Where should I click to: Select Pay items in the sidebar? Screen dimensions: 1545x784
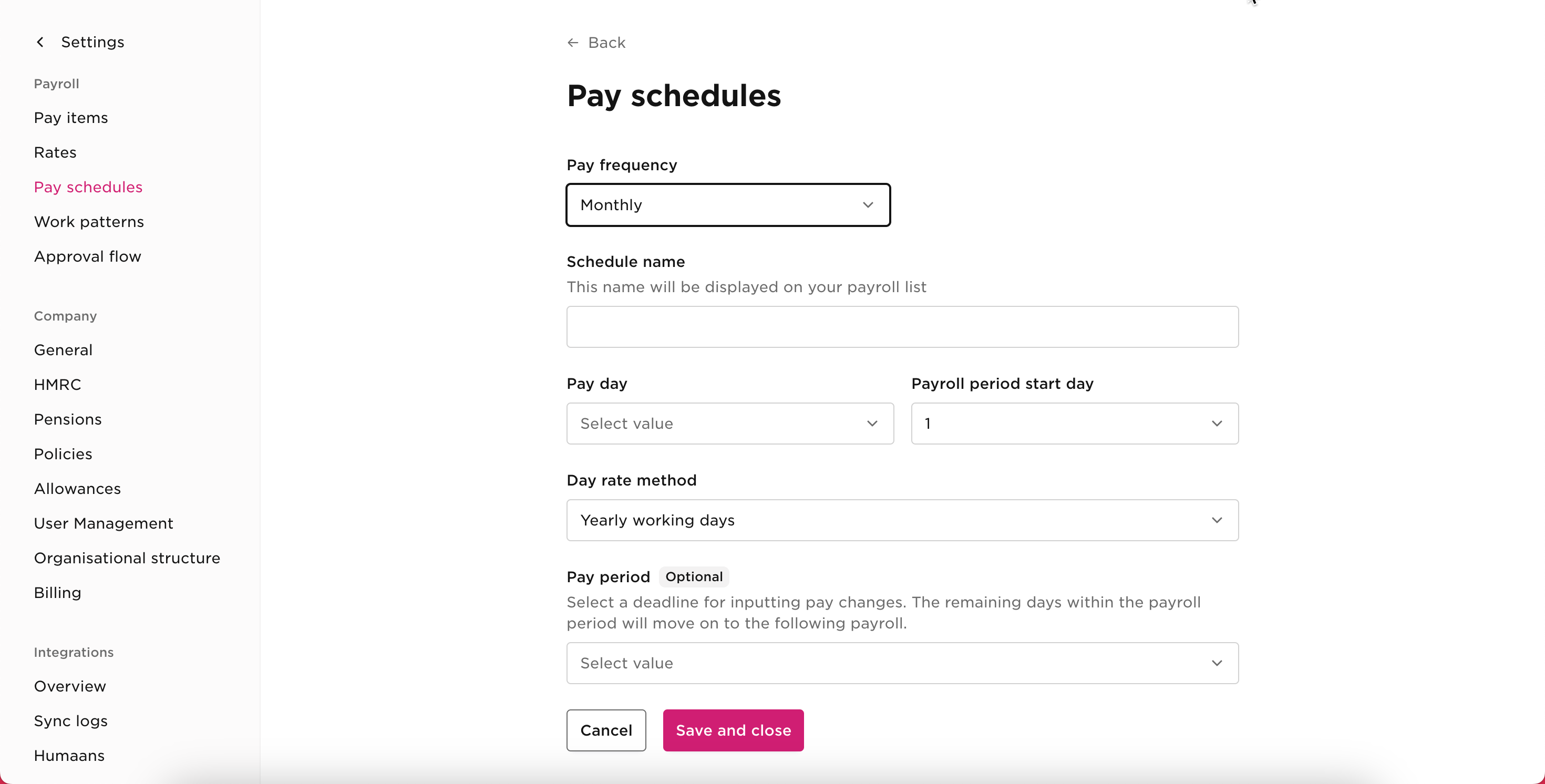coord(71,118)
